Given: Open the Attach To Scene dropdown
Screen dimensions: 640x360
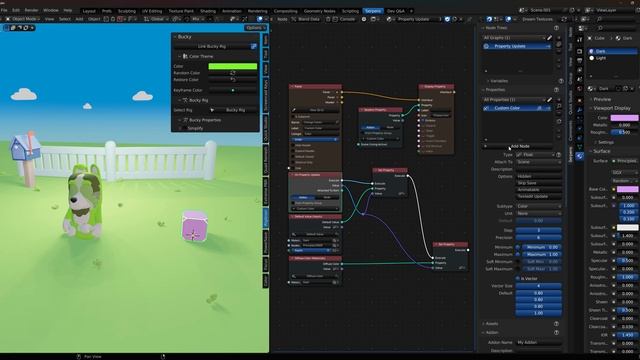Looking at the screenshot, I should 538,162.
